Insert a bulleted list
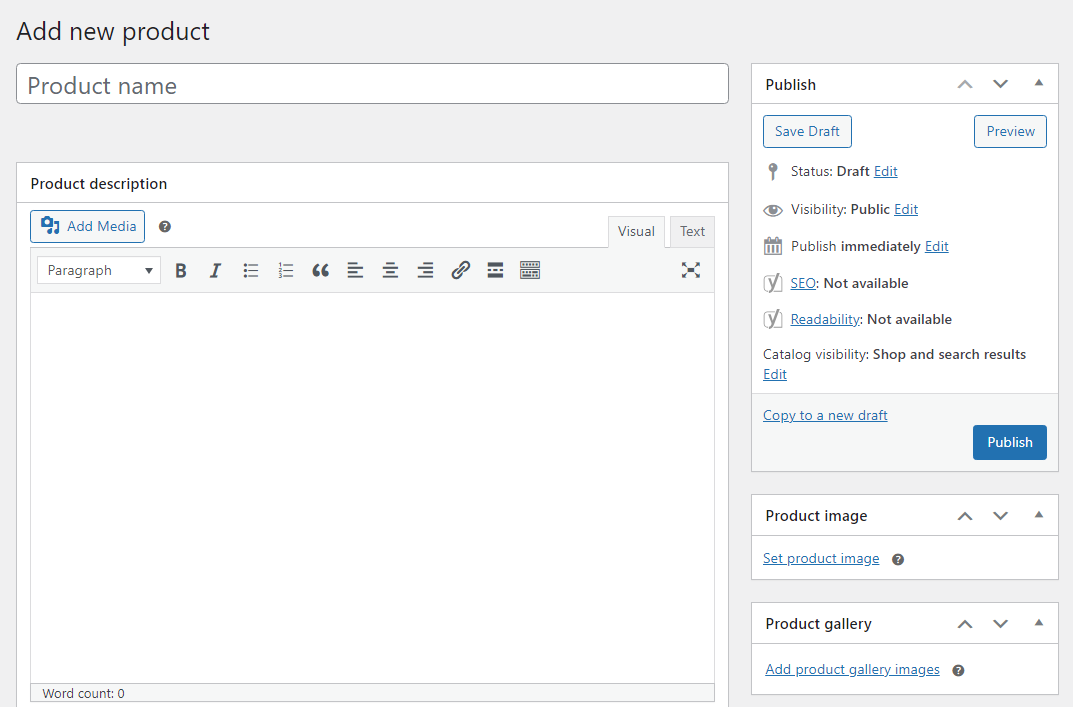The width and height of the screenshot is (1073, 707). (250, 270)
